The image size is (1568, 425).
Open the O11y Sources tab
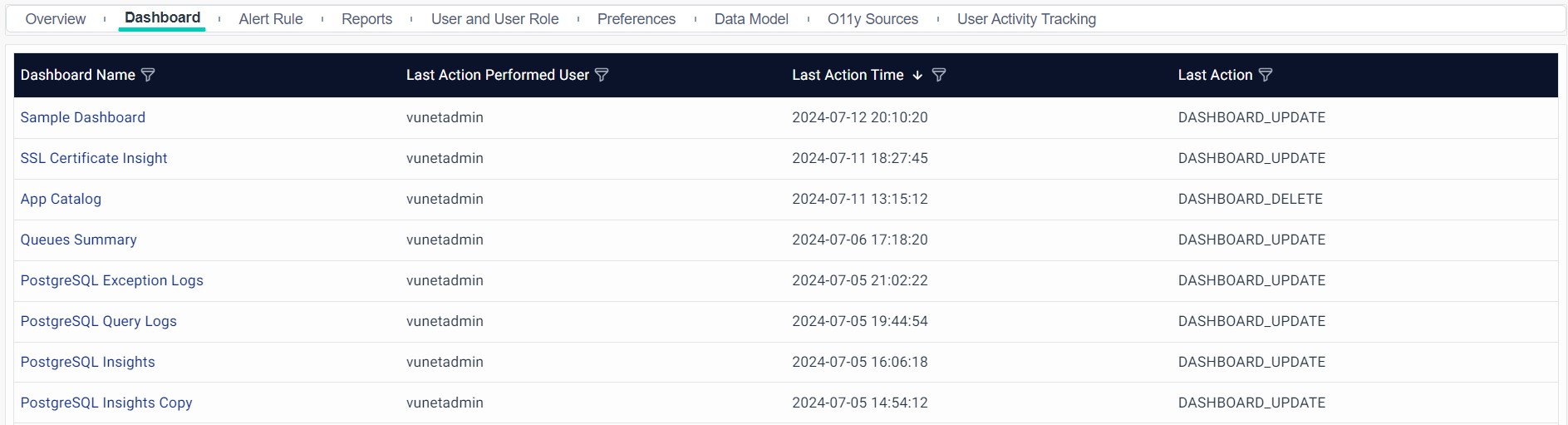coord(872,19)
